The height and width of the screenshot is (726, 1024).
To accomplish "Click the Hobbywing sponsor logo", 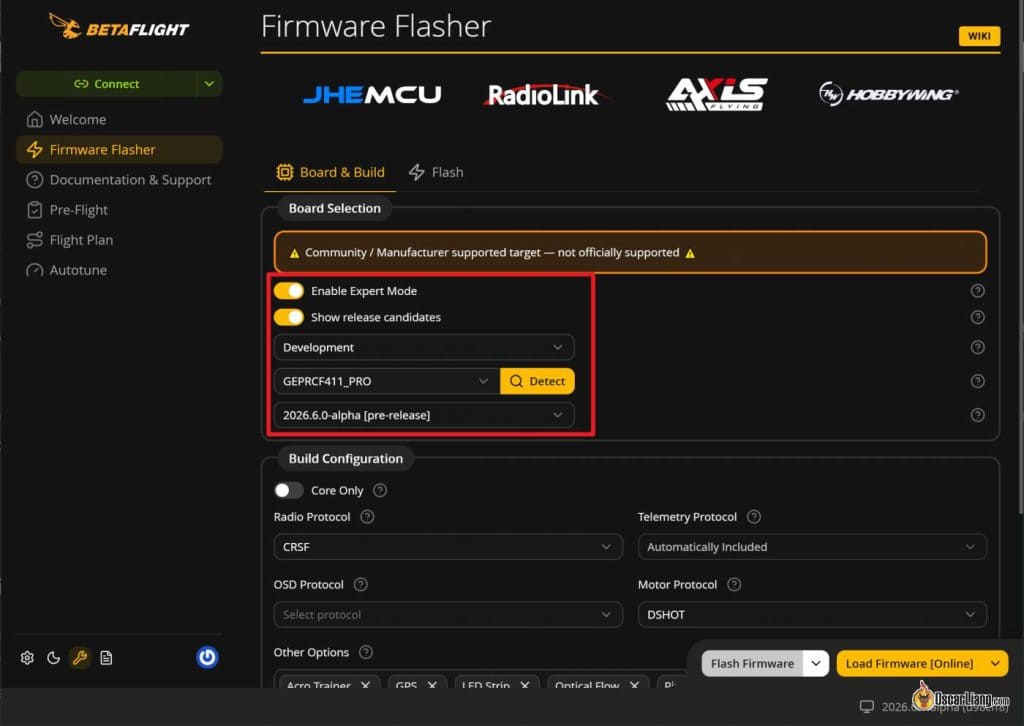I will tap(888, 94).
